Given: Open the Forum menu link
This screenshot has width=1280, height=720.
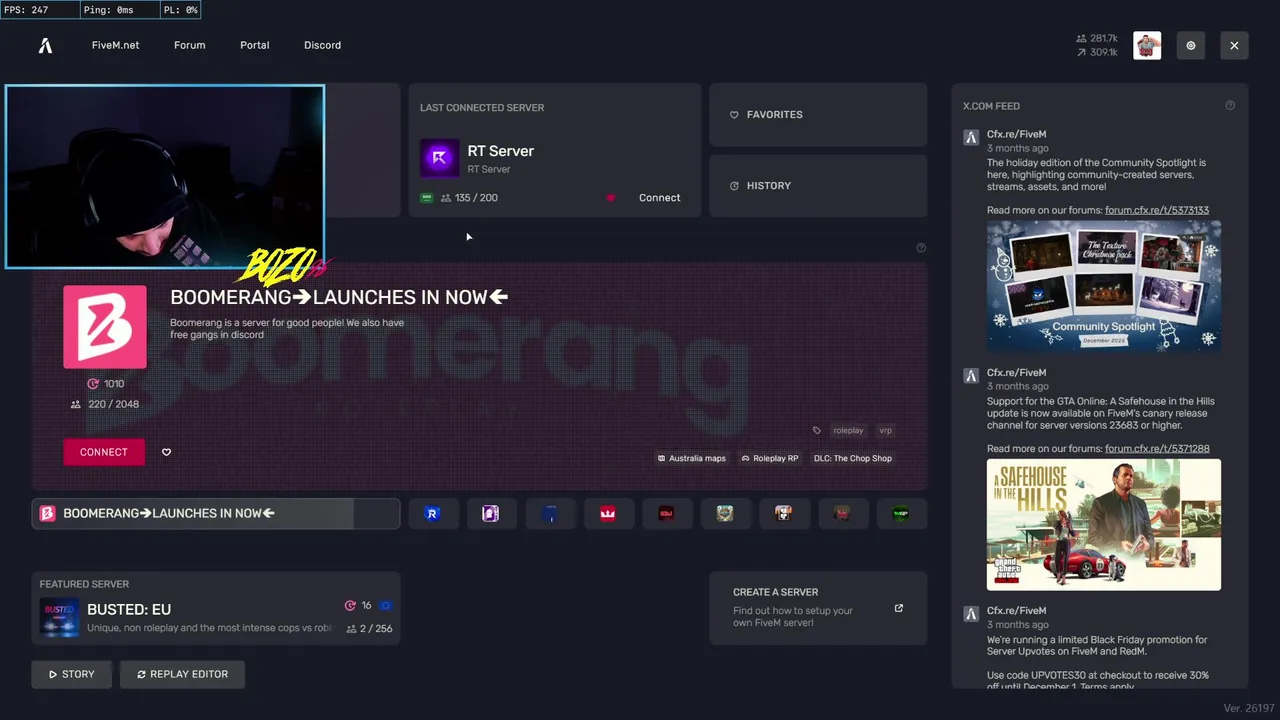Looking at the screenshot, I should tap(189, 45).
